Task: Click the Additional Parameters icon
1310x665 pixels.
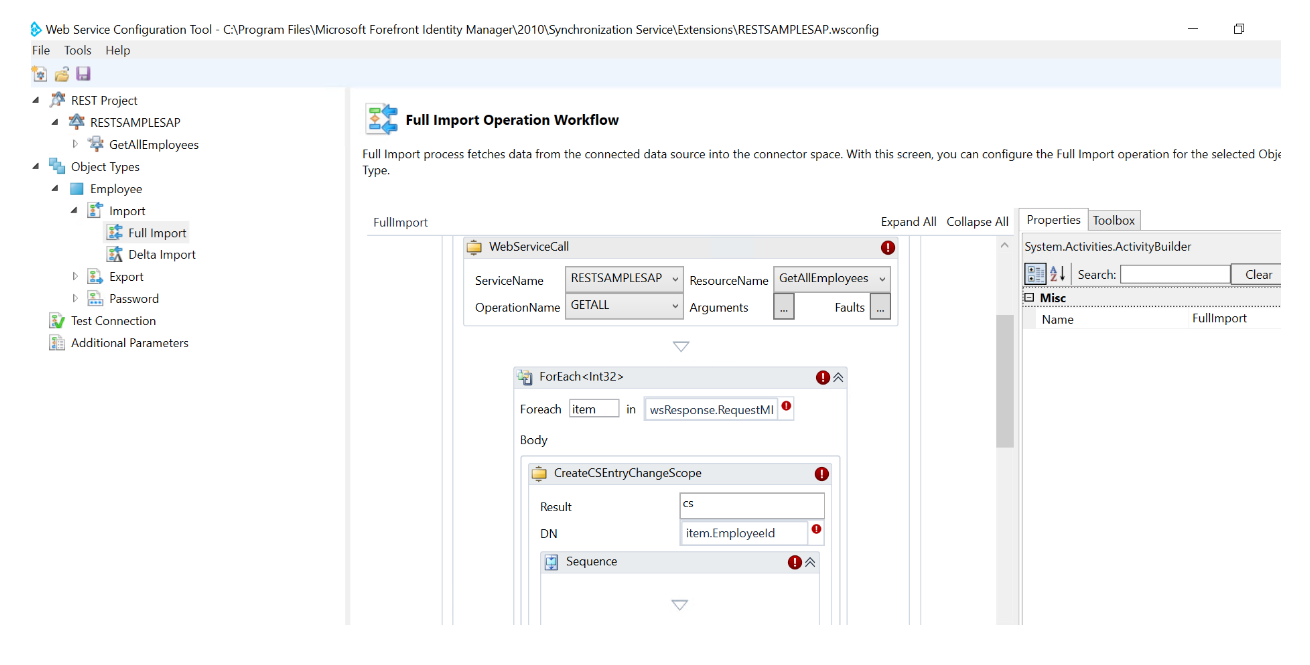Action: point(58,342)
